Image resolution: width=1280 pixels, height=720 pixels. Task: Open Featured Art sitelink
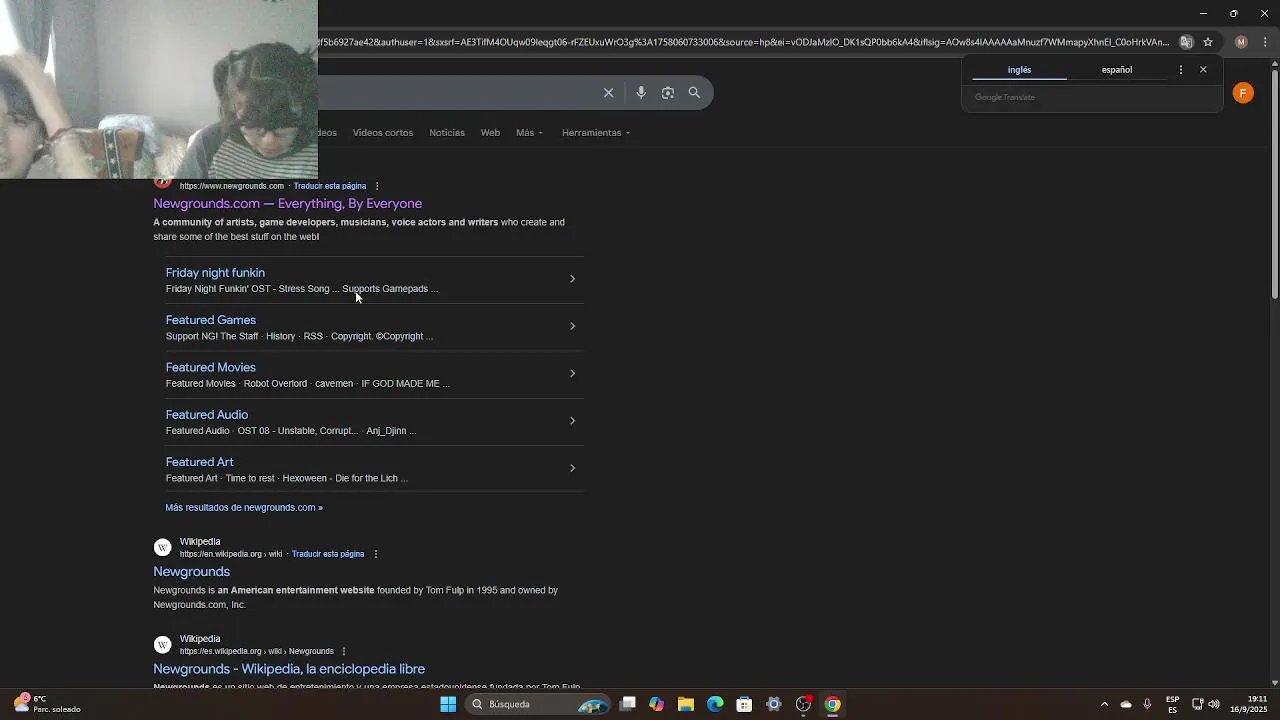199,462
